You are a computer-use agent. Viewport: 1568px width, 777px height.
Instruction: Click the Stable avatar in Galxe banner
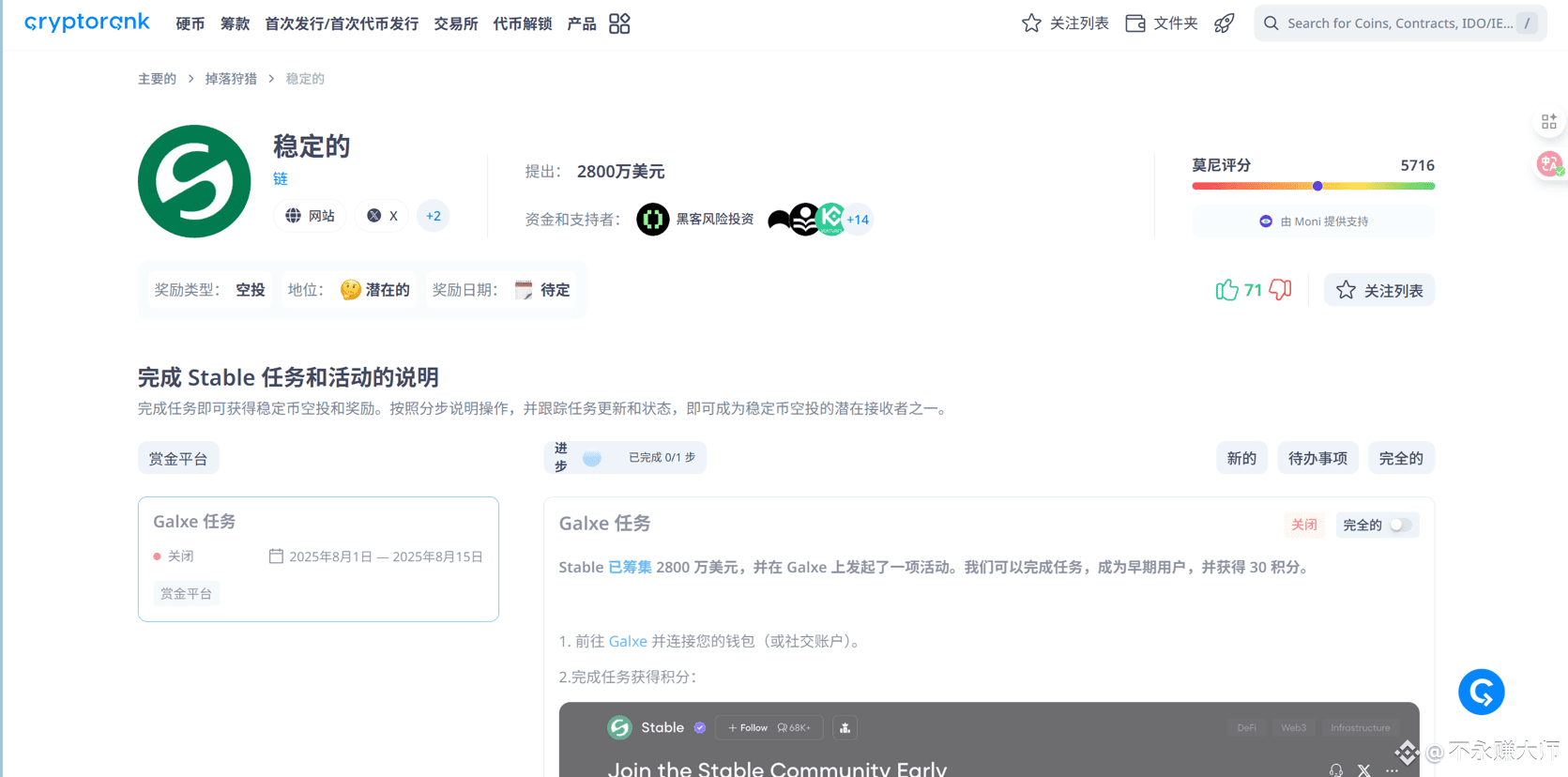pyautogui.click(x=620, y=727)
